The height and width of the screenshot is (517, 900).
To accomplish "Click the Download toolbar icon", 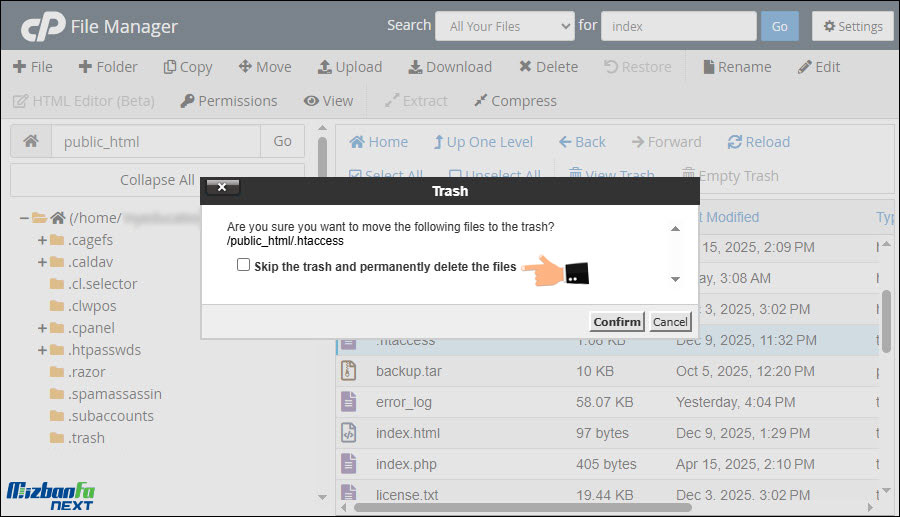I will pyautogui.click(x=415, y=67).
